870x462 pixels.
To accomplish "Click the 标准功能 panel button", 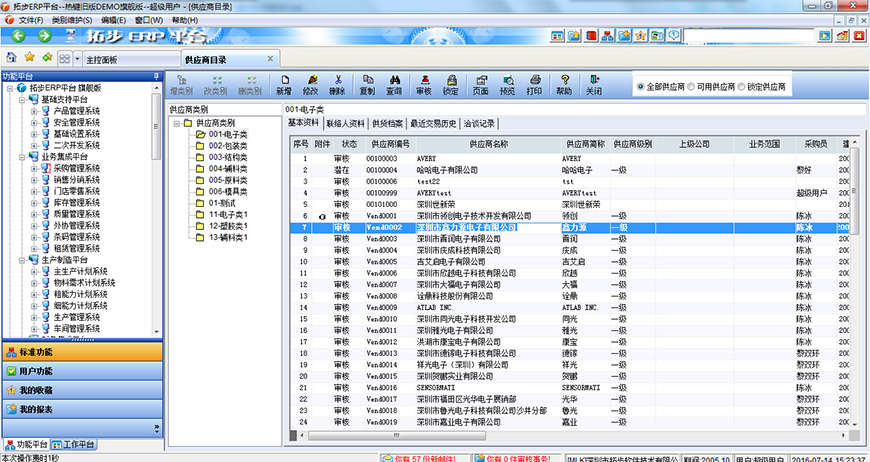I will (x=80, y=352).
